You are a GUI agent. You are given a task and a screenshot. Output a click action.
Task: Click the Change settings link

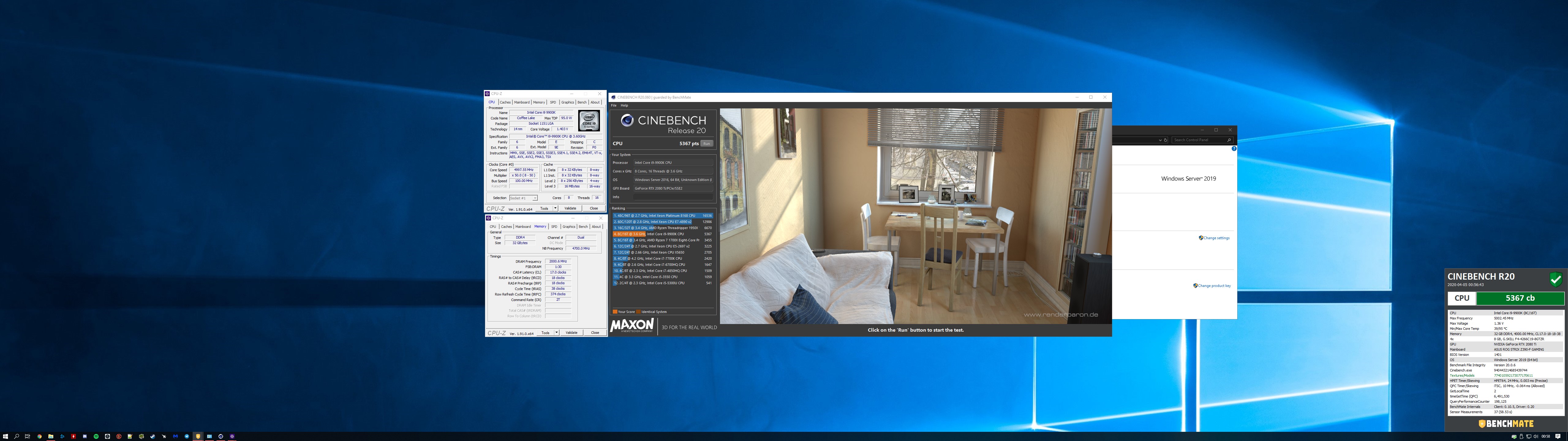[x=1216, y=238]
